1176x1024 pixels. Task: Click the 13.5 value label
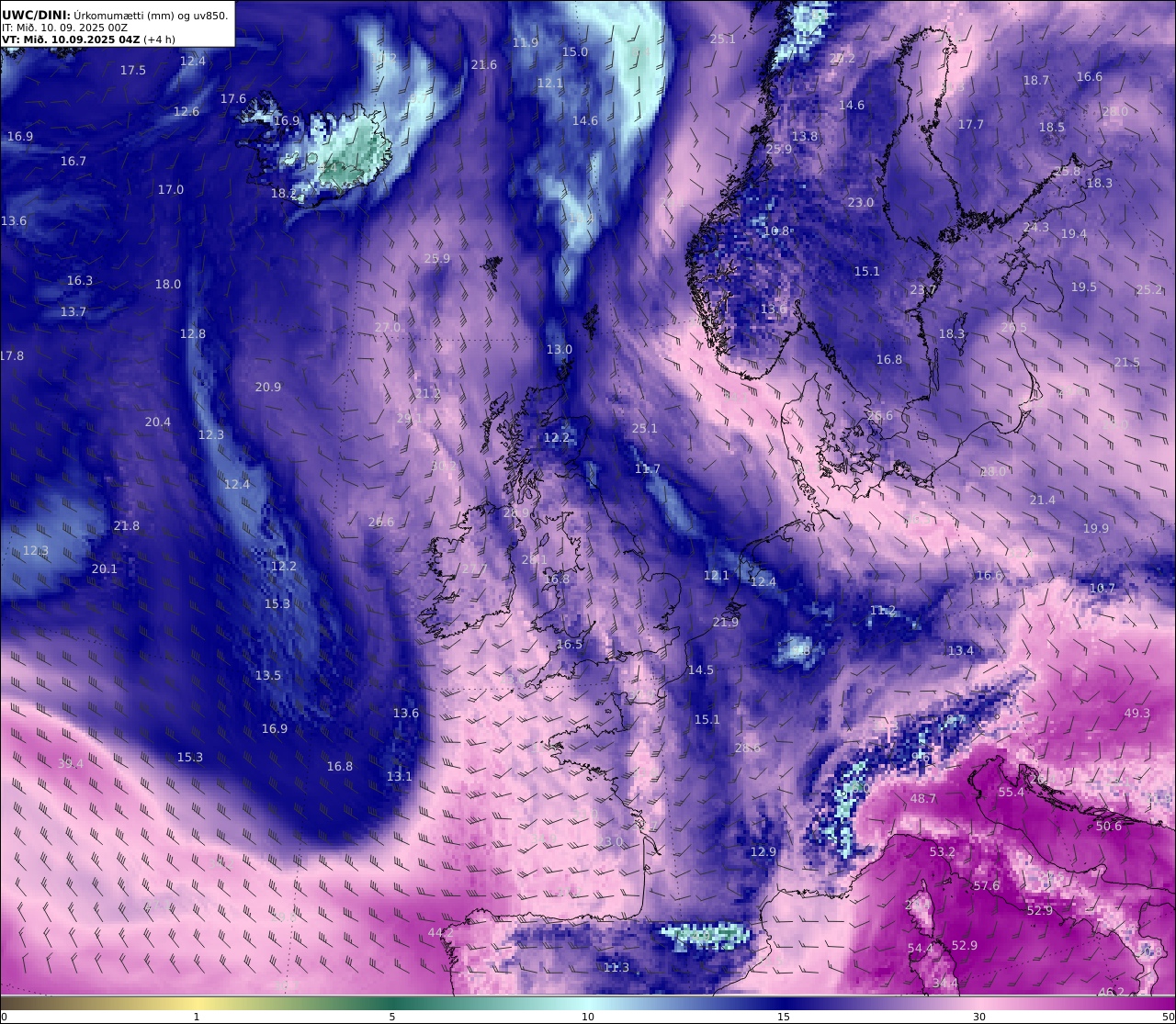[x=268, y=676]
